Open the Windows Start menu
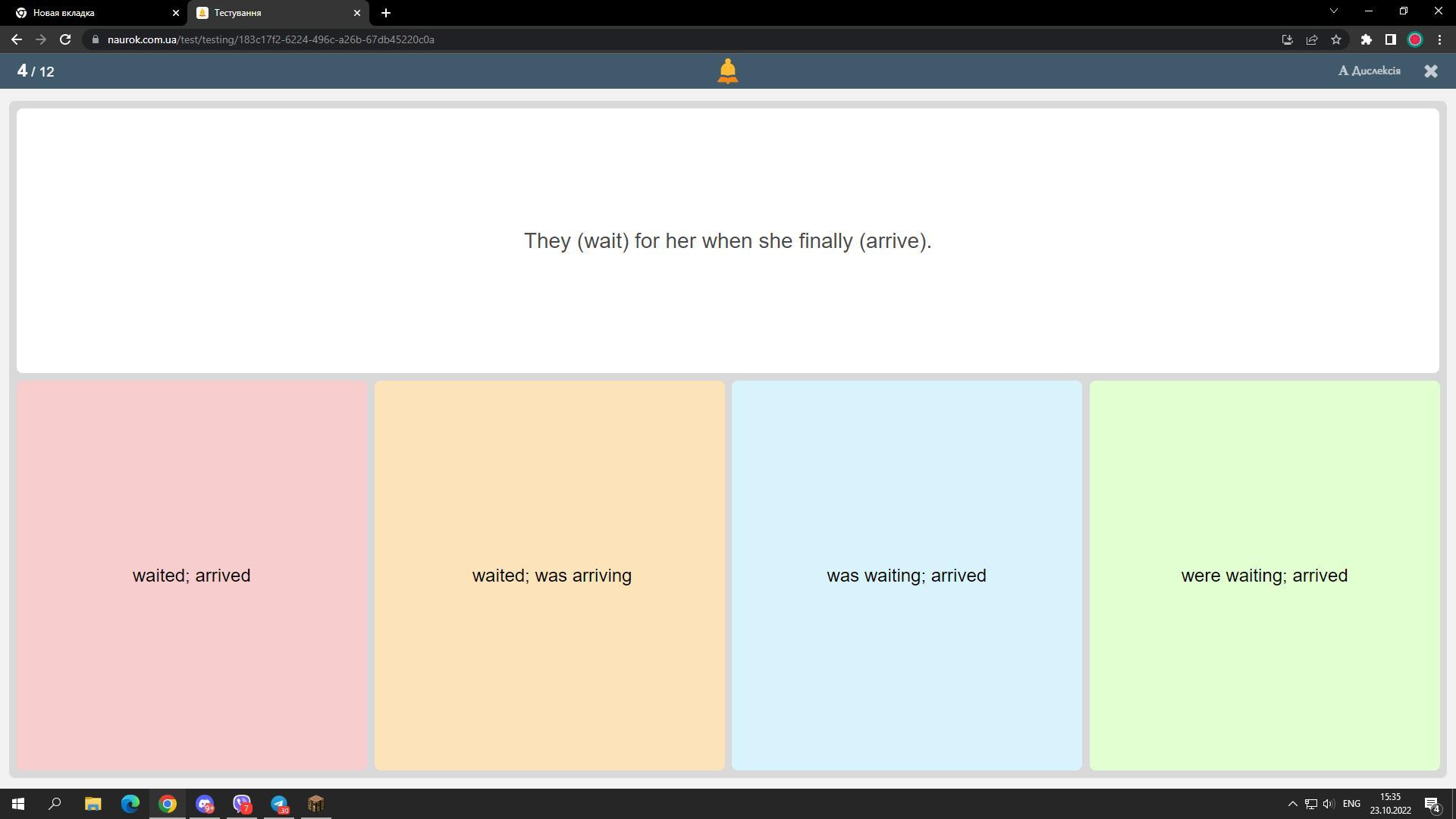 pos(18,804)
